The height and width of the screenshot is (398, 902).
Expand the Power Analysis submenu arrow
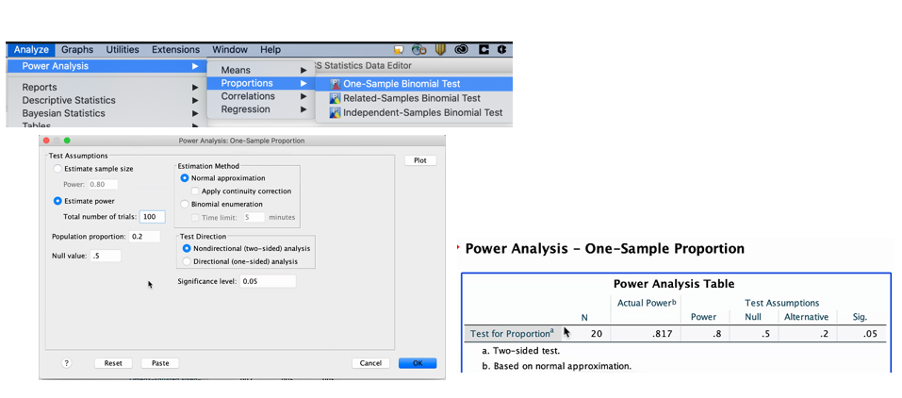point(195,66)
